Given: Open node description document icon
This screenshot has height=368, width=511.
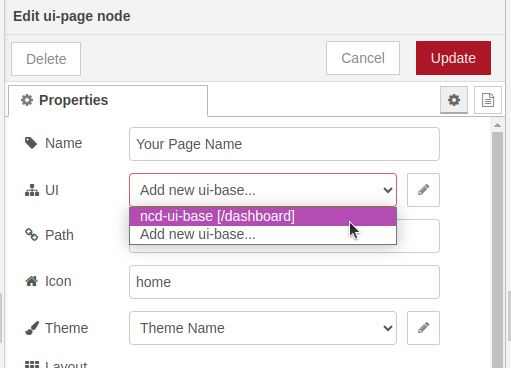Looking at the screenshot, I should 488,100.
